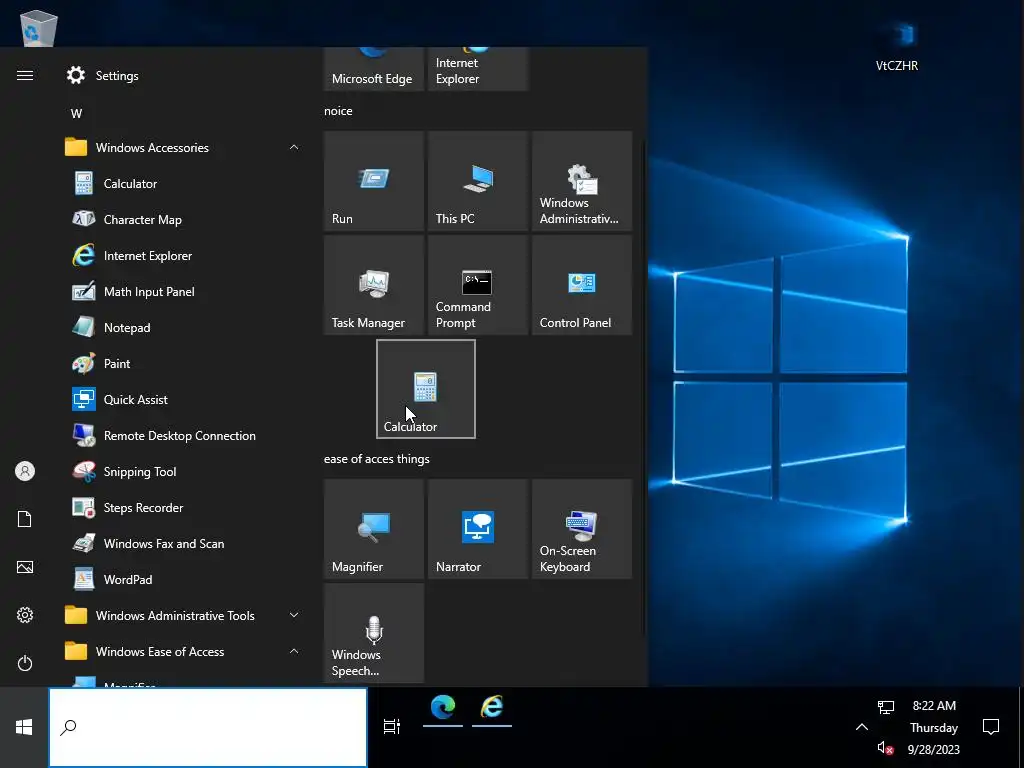Click the network icon in system tray

point(886,707)
